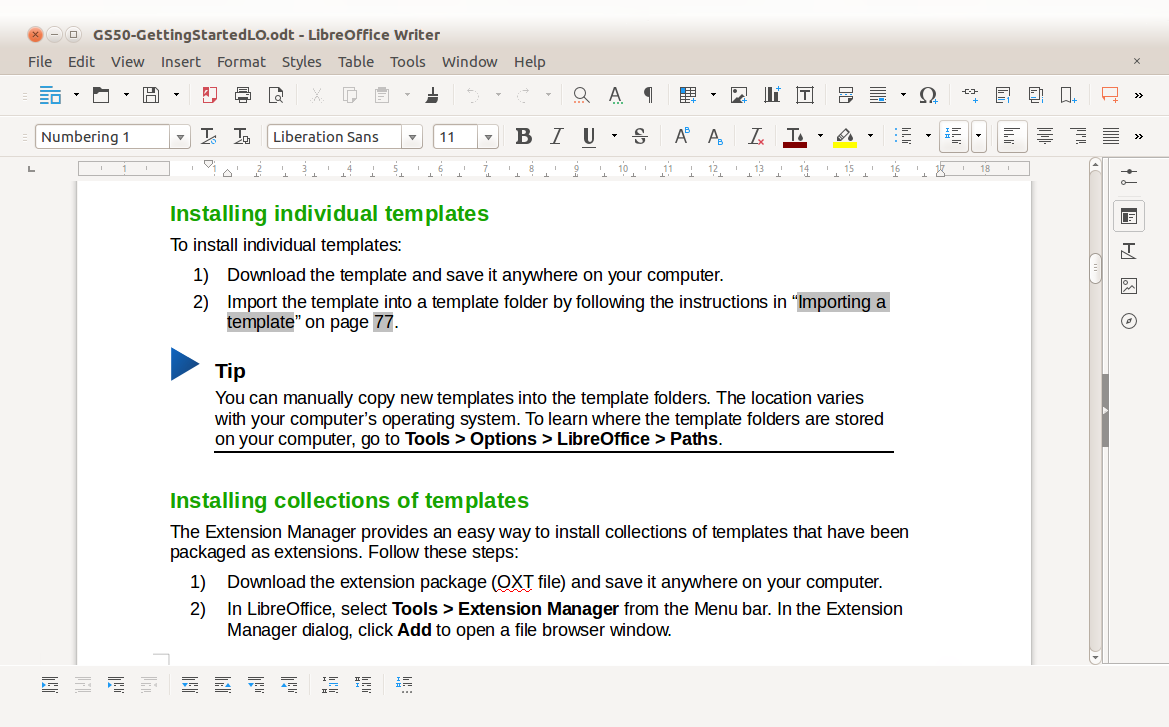This screenshot has height=727, width=1169.
Task: Open the Navigator in the sidebar
Action: (x=1129, y=321)
